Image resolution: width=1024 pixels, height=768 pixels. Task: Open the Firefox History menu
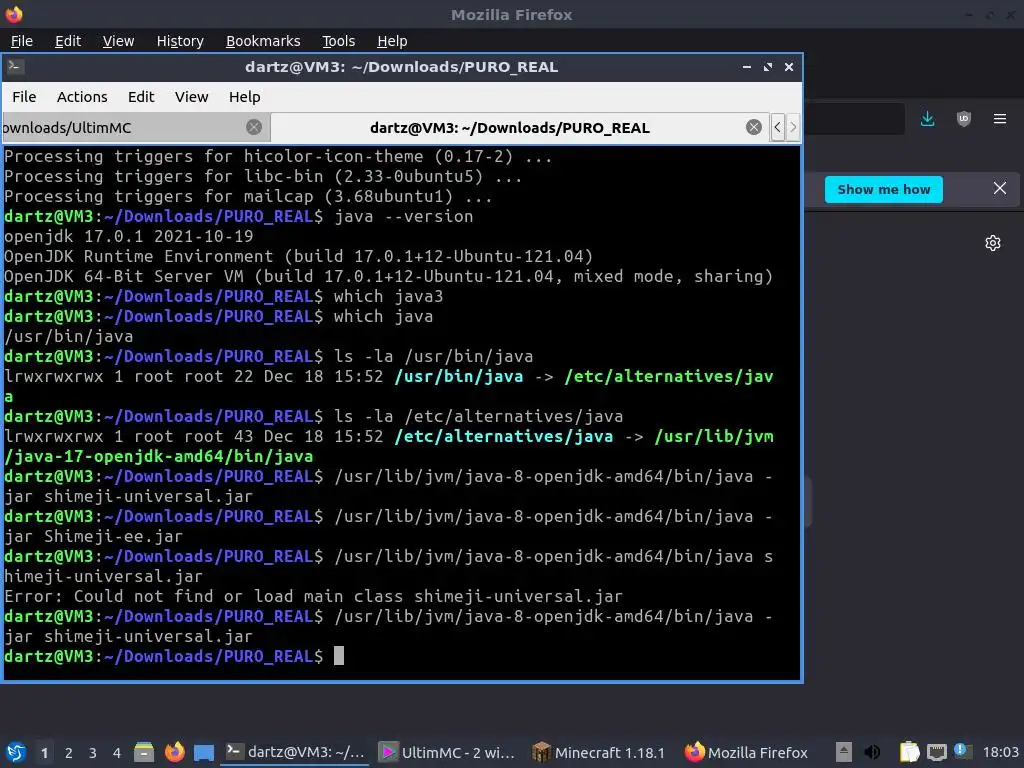[x=180, y=41]
